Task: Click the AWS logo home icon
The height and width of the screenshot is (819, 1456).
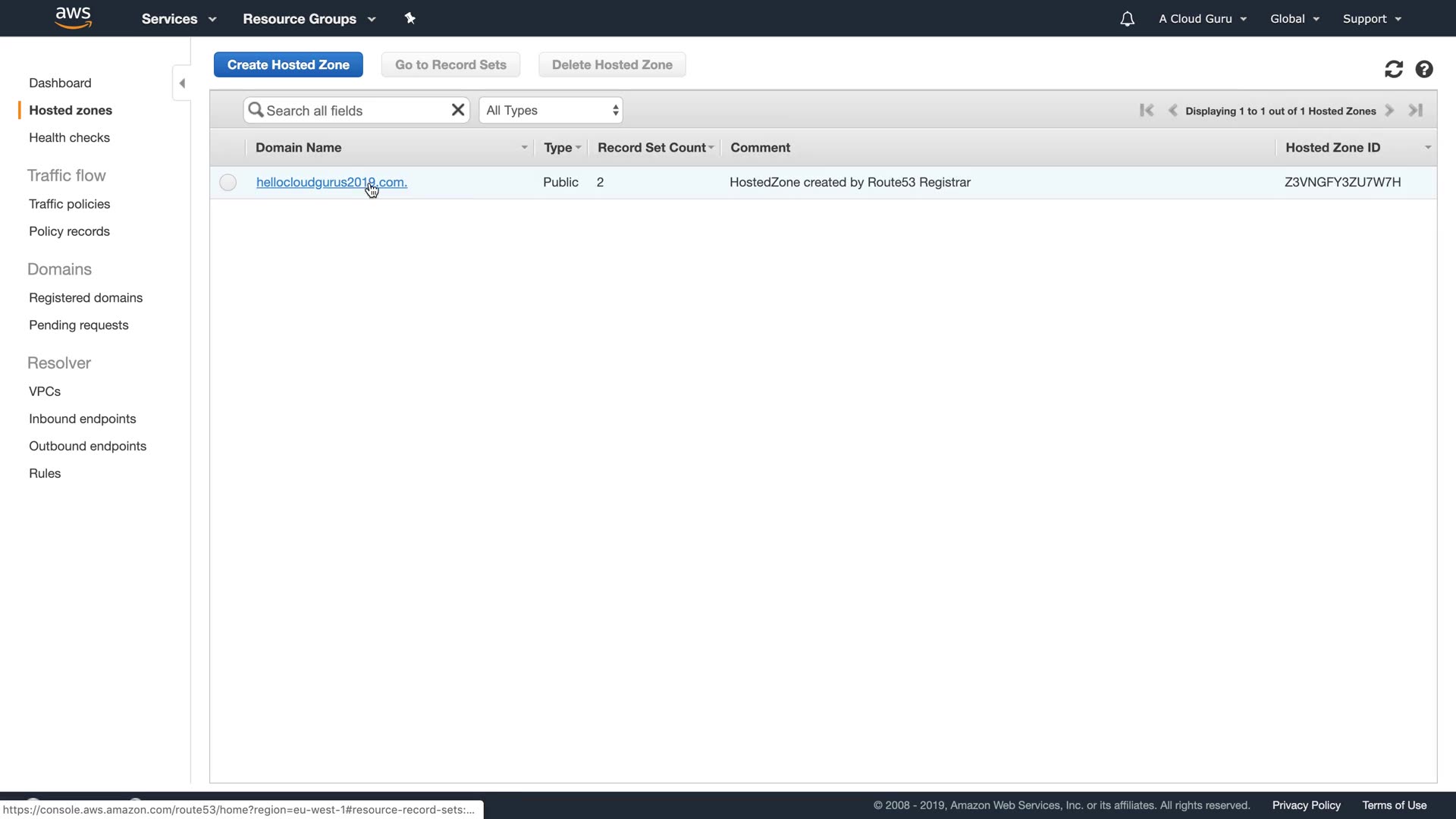Action: pos(73,17)
